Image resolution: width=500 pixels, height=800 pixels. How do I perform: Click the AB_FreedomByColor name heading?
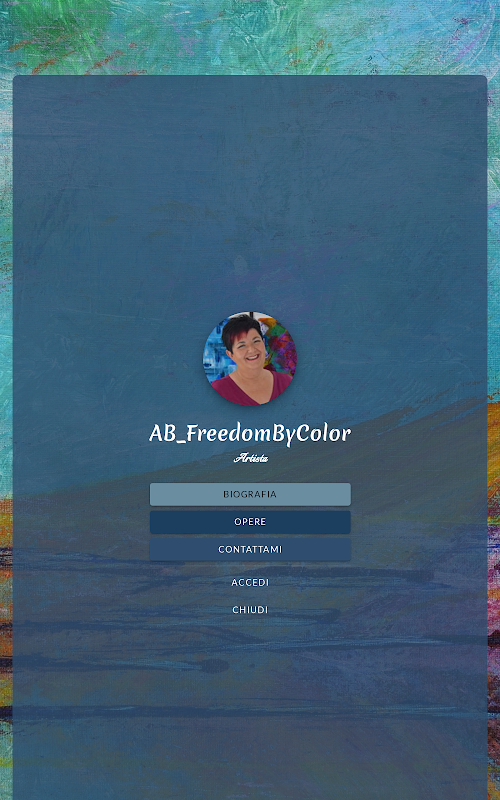click(250, 434)
